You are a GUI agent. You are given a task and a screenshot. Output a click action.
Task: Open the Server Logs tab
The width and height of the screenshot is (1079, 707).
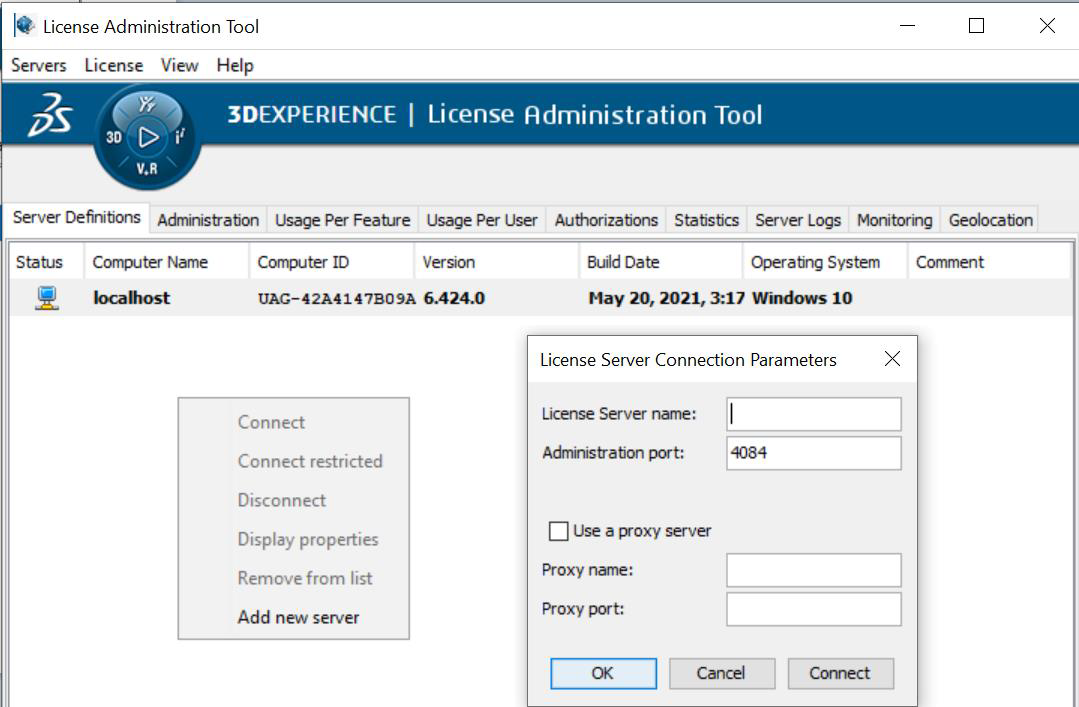click(x=798, y=220)
